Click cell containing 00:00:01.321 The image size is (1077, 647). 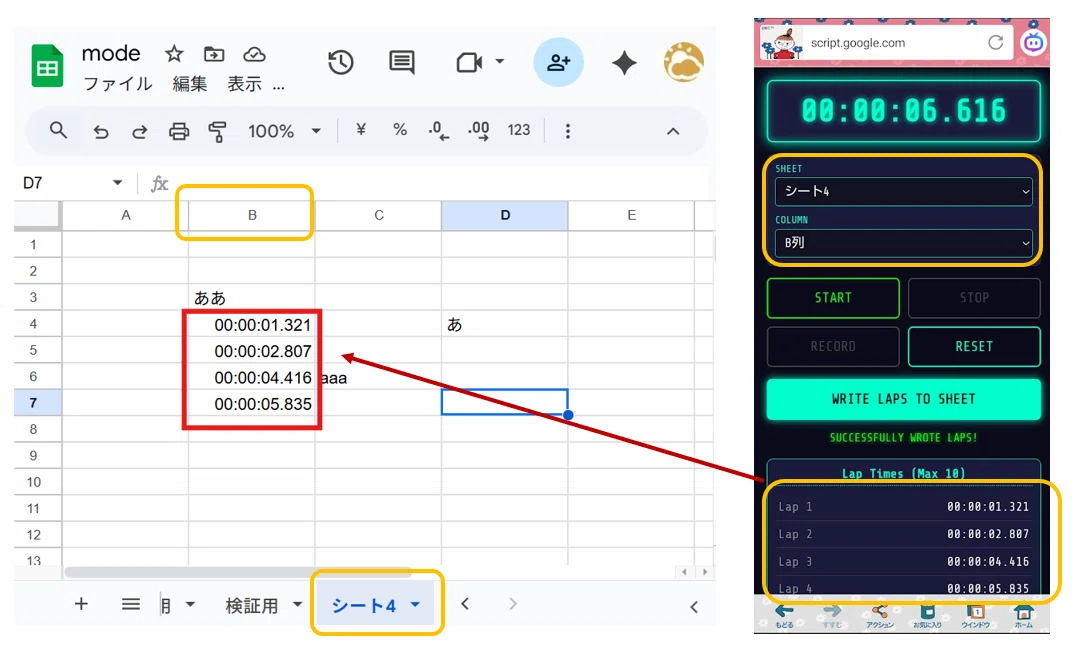pyautogui.click(x=252, y=324)
